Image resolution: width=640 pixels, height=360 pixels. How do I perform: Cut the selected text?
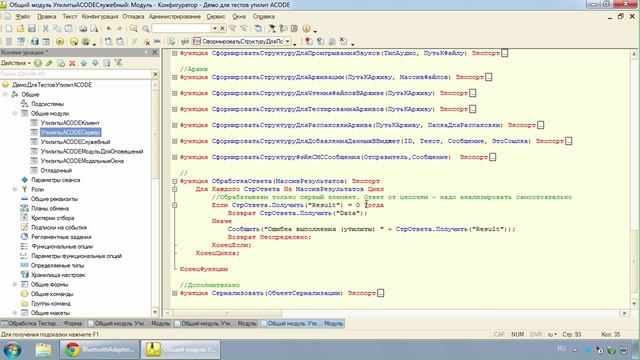click(x=46, y=29)
